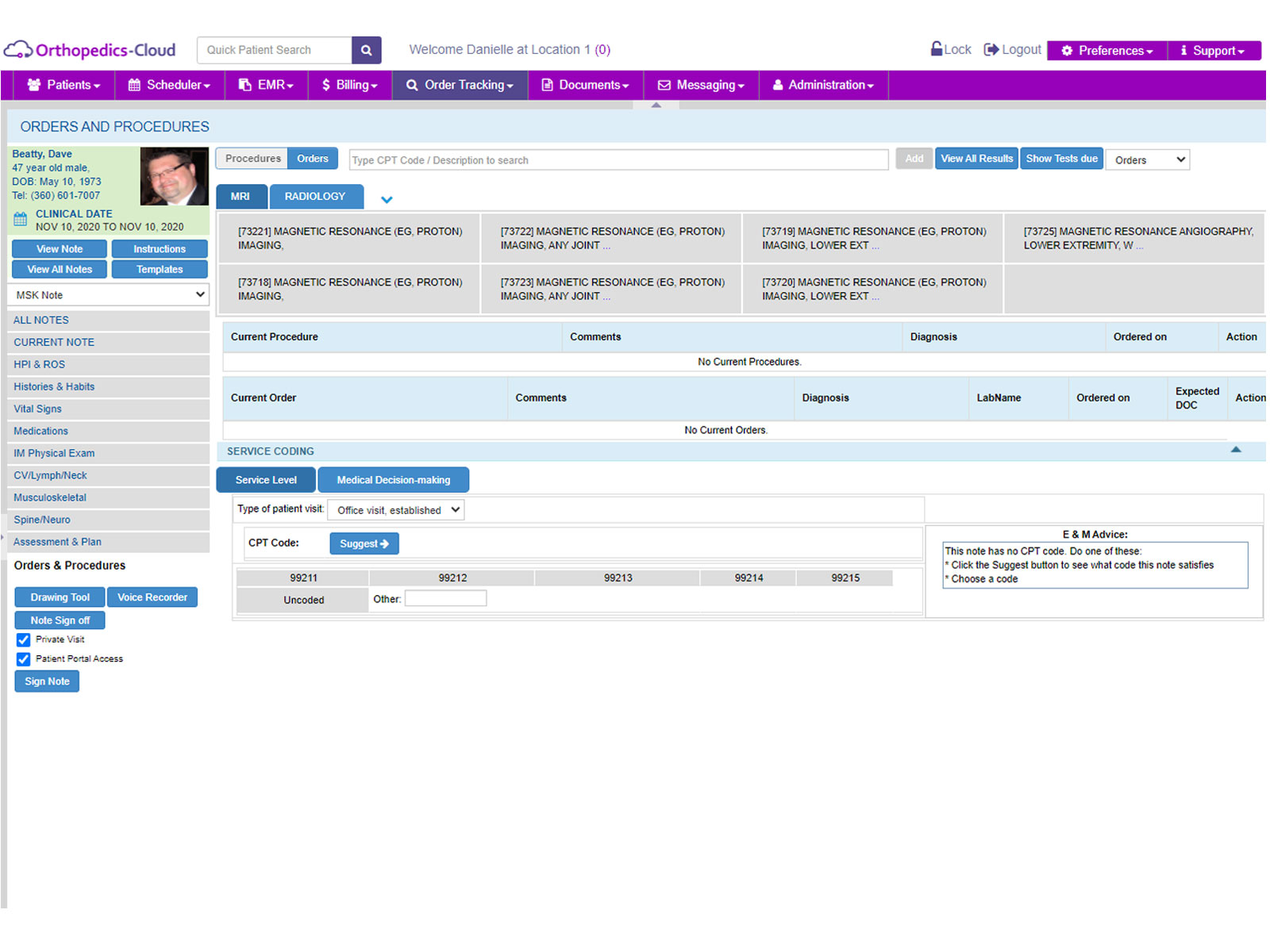This screenshot has height=952, width=1270.
Task: Select the Medical Decision-making tab
Action: point(394,480)
